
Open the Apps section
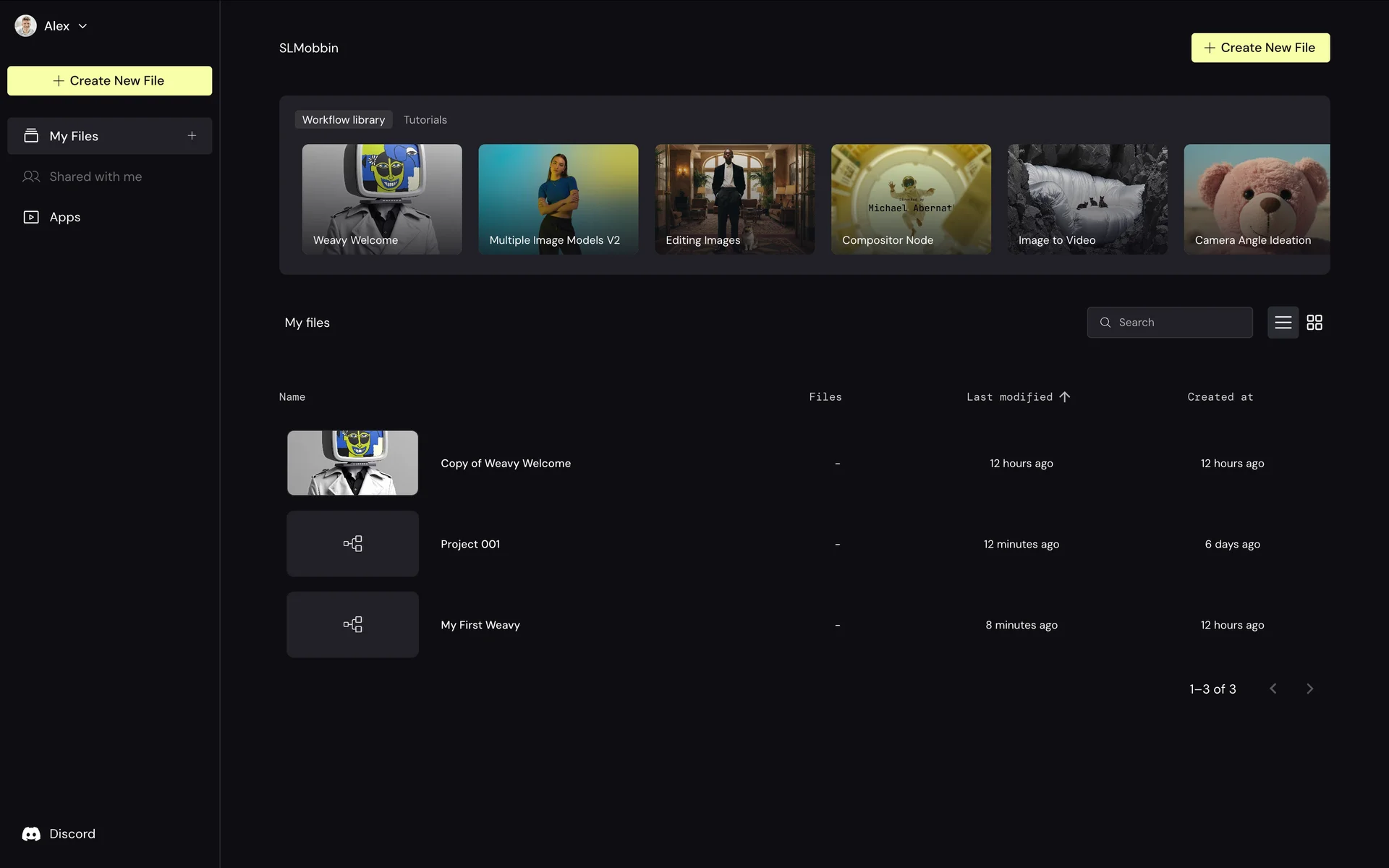pos(64,217)
